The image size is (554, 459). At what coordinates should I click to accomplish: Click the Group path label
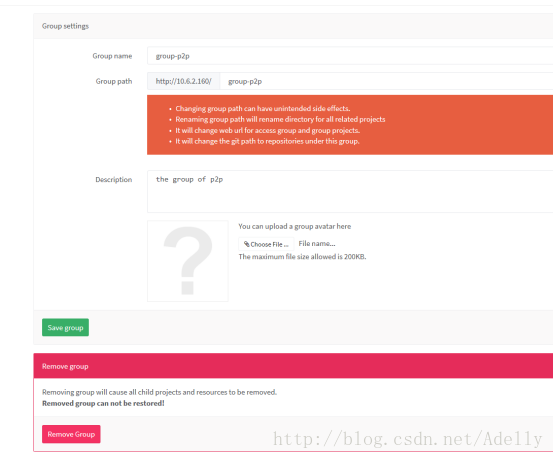point(114,81)
